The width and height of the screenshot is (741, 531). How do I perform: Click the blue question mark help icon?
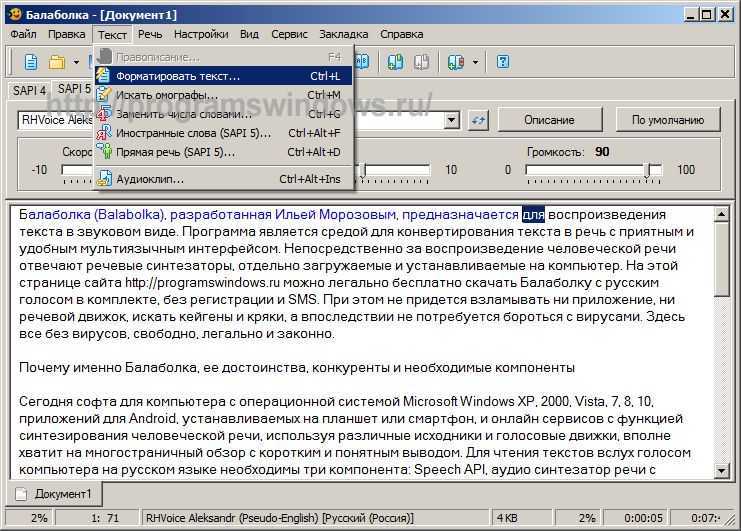(503, 62)
